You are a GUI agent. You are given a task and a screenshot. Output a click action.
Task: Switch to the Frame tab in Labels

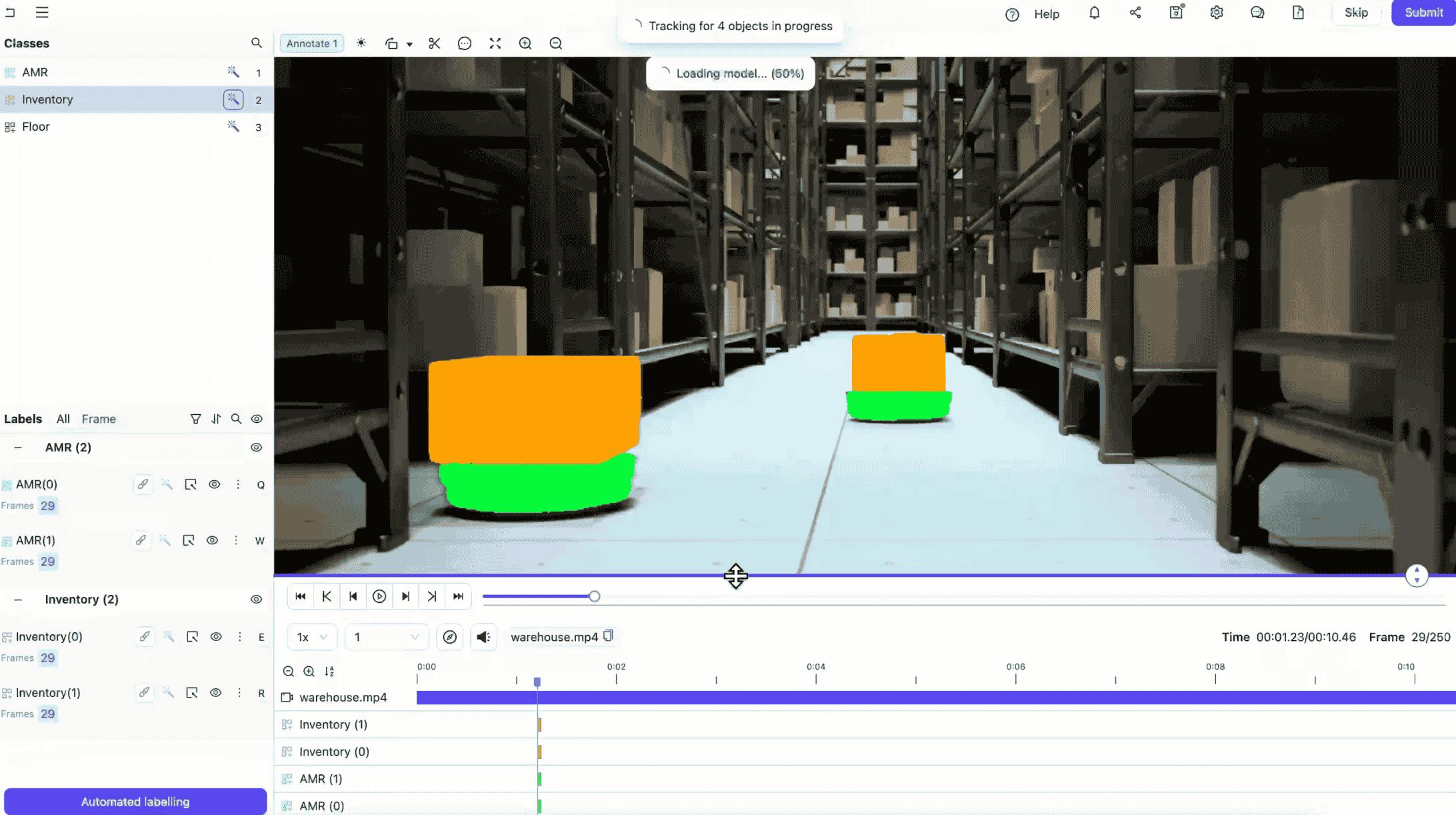coord(99,419)
